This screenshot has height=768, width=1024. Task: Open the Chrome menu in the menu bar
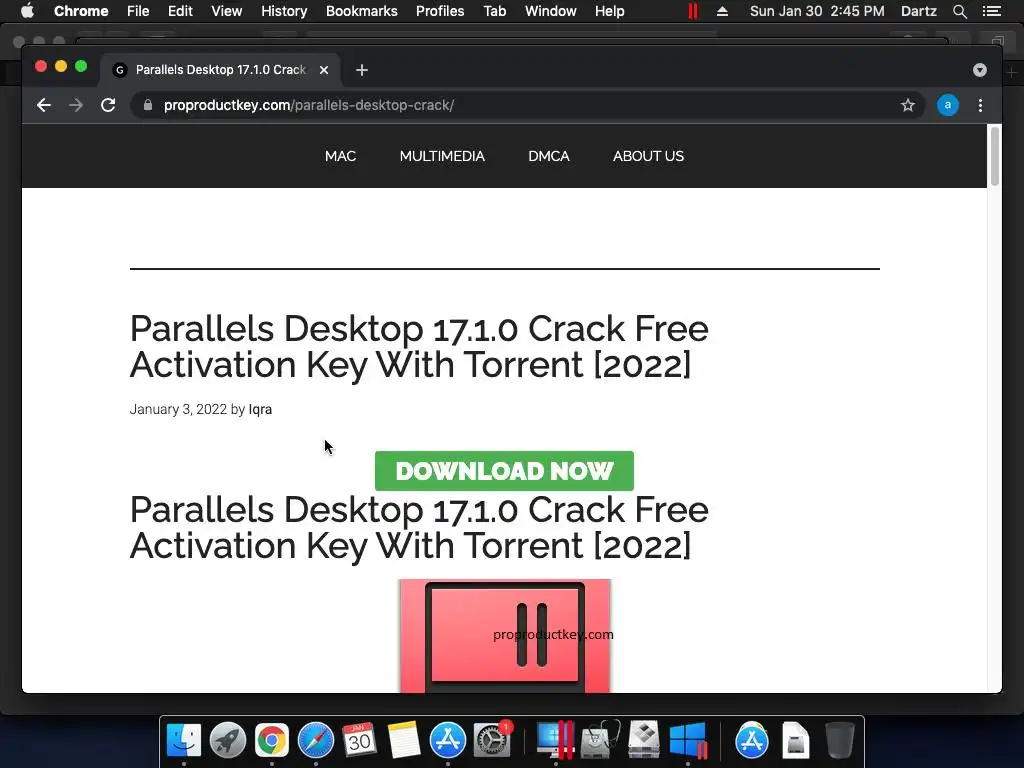81,11
